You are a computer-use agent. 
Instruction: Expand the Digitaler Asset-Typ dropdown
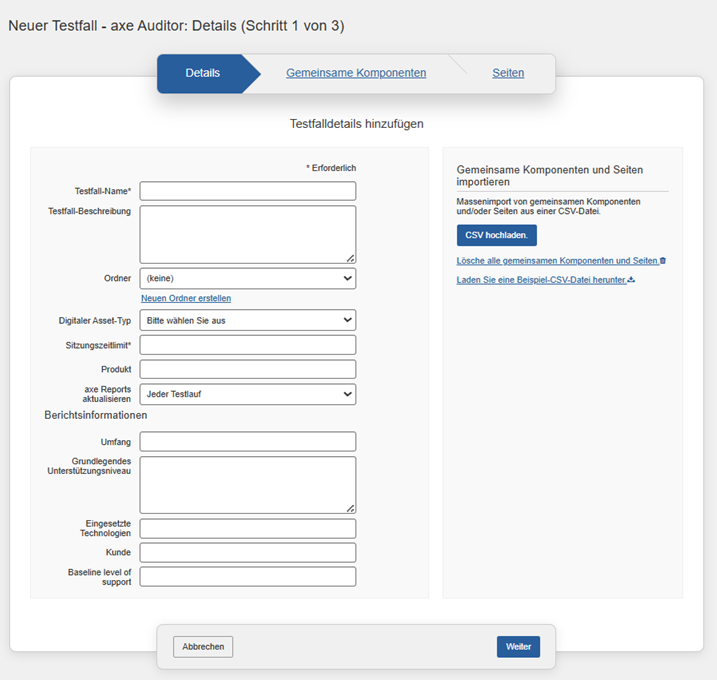(248, 320)
